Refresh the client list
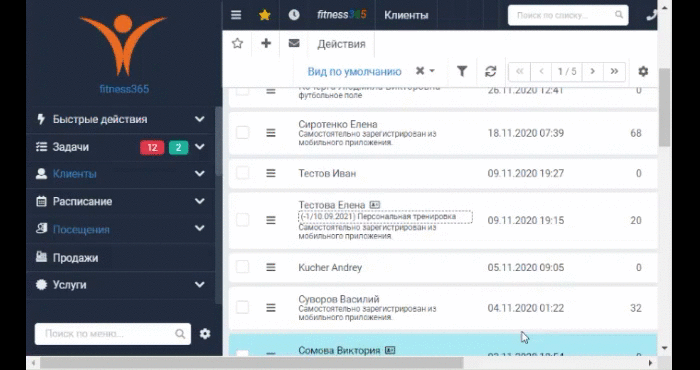 (491, 71)
